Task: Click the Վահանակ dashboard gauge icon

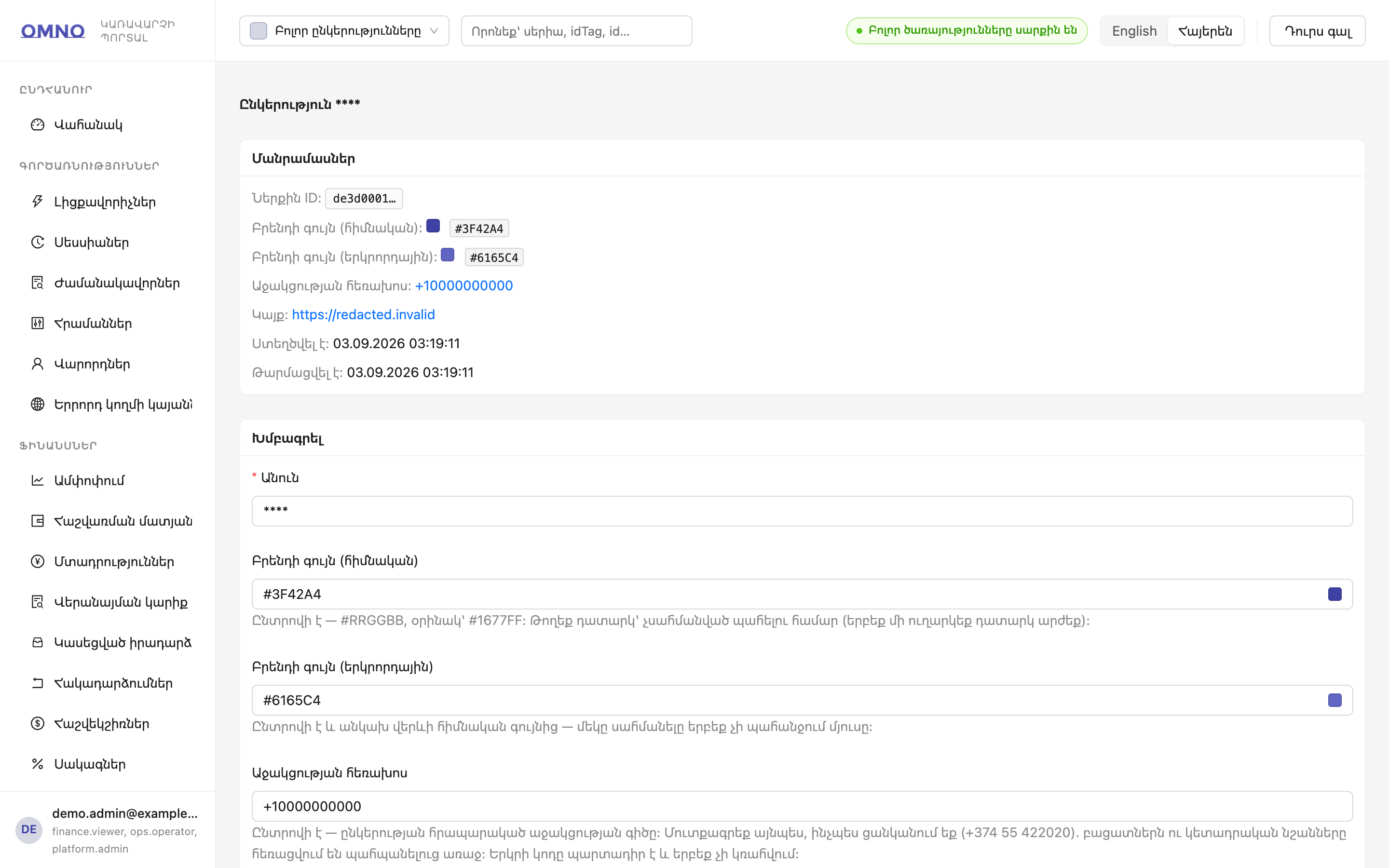Action: 37,124
